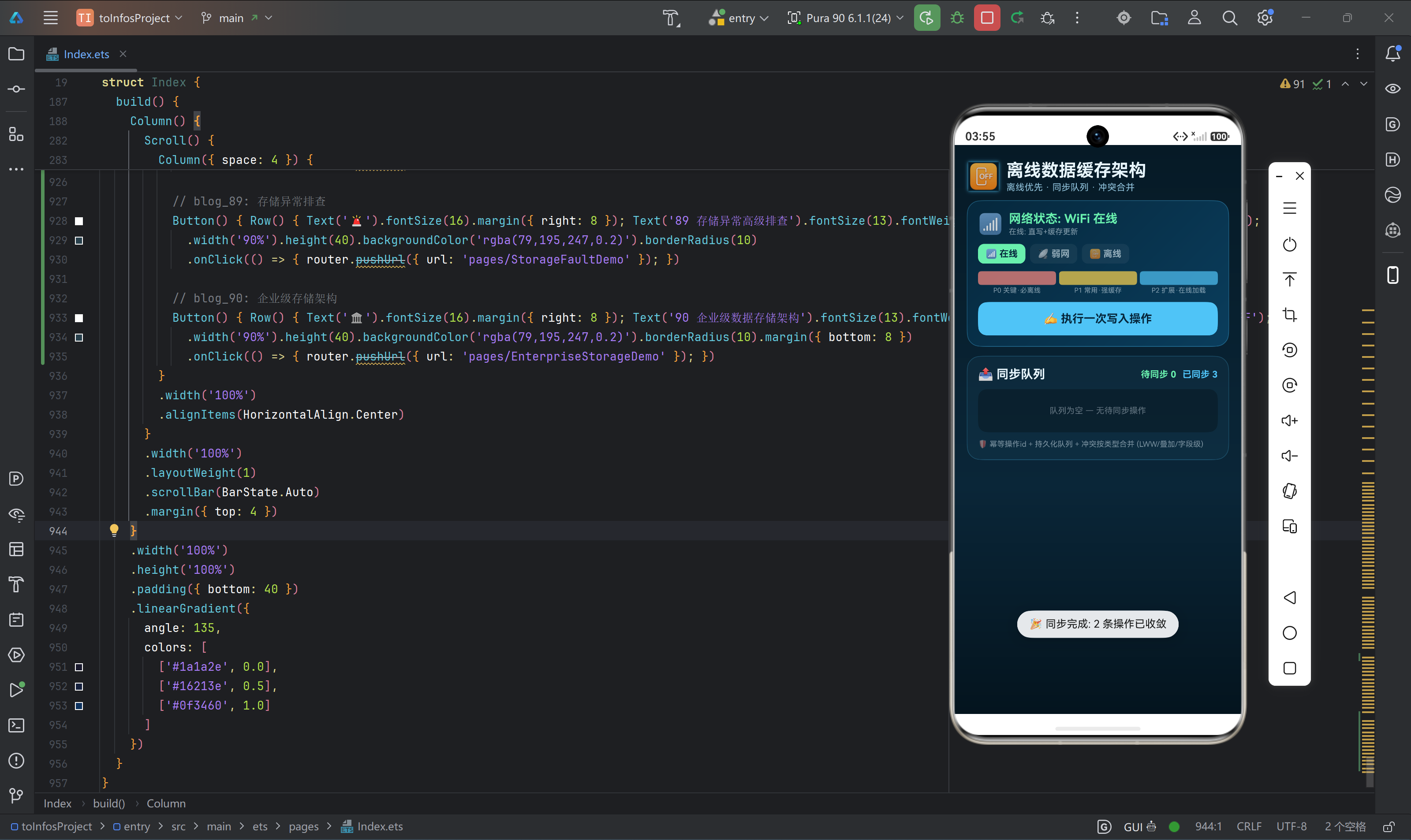Screen dimensions: 1411x840
Task: Open the emulator toolbar menu lines
Action: (x=1289, y=208)
